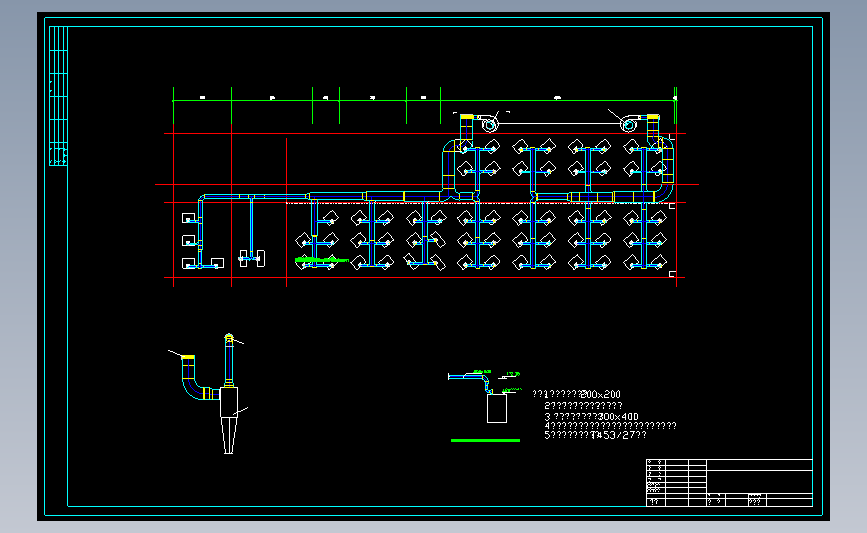Click note line 2 of question marks

tap(583, 405)
